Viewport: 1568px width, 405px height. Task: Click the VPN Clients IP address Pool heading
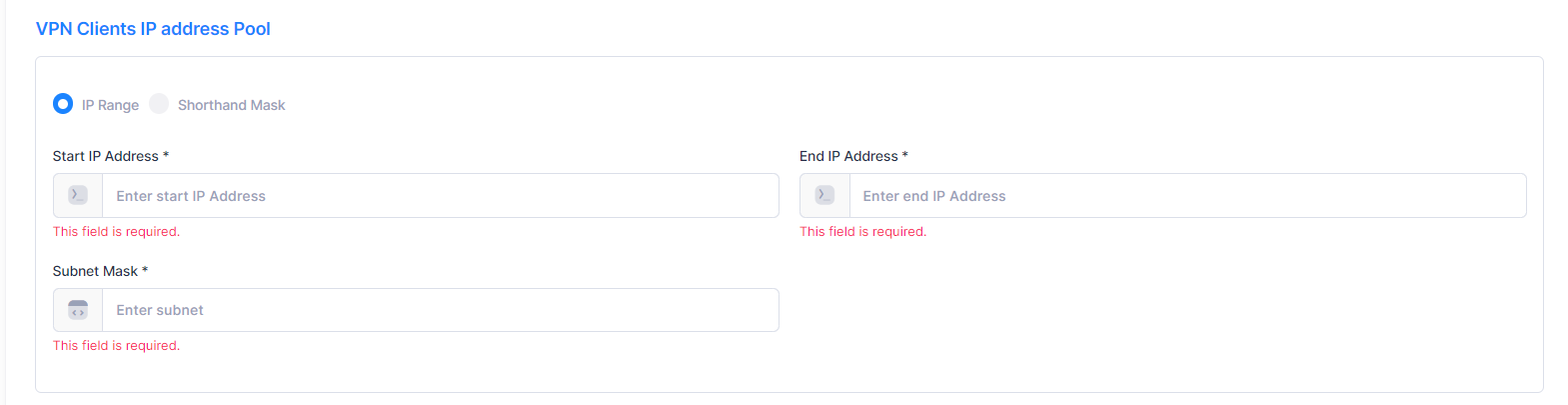point(153,29)
